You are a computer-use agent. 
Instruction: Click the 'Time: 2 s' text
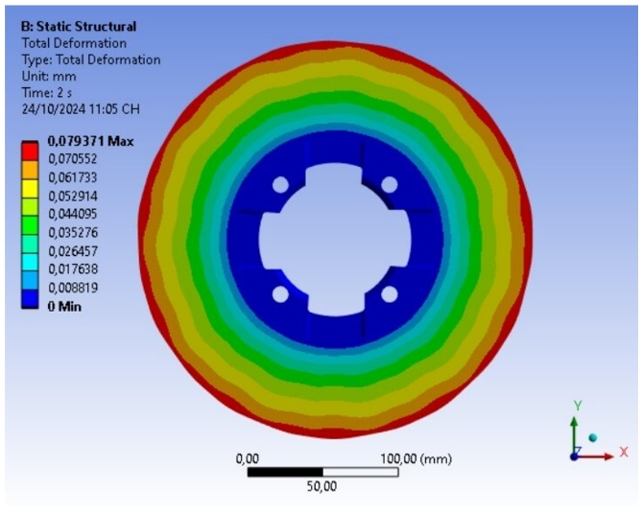tap(47, 93)
